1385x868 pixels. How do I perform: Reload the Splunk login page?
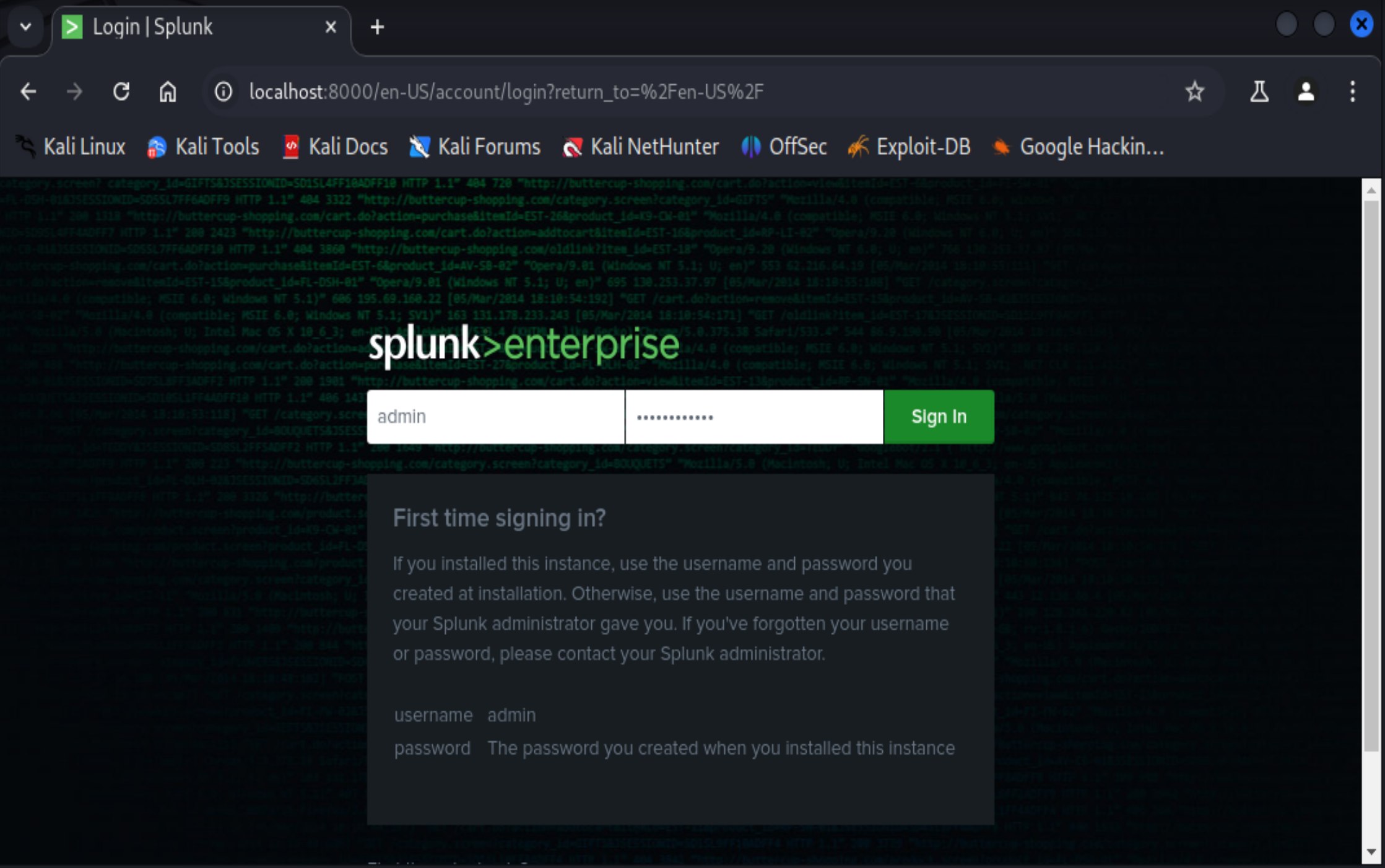tap(121, 92)
